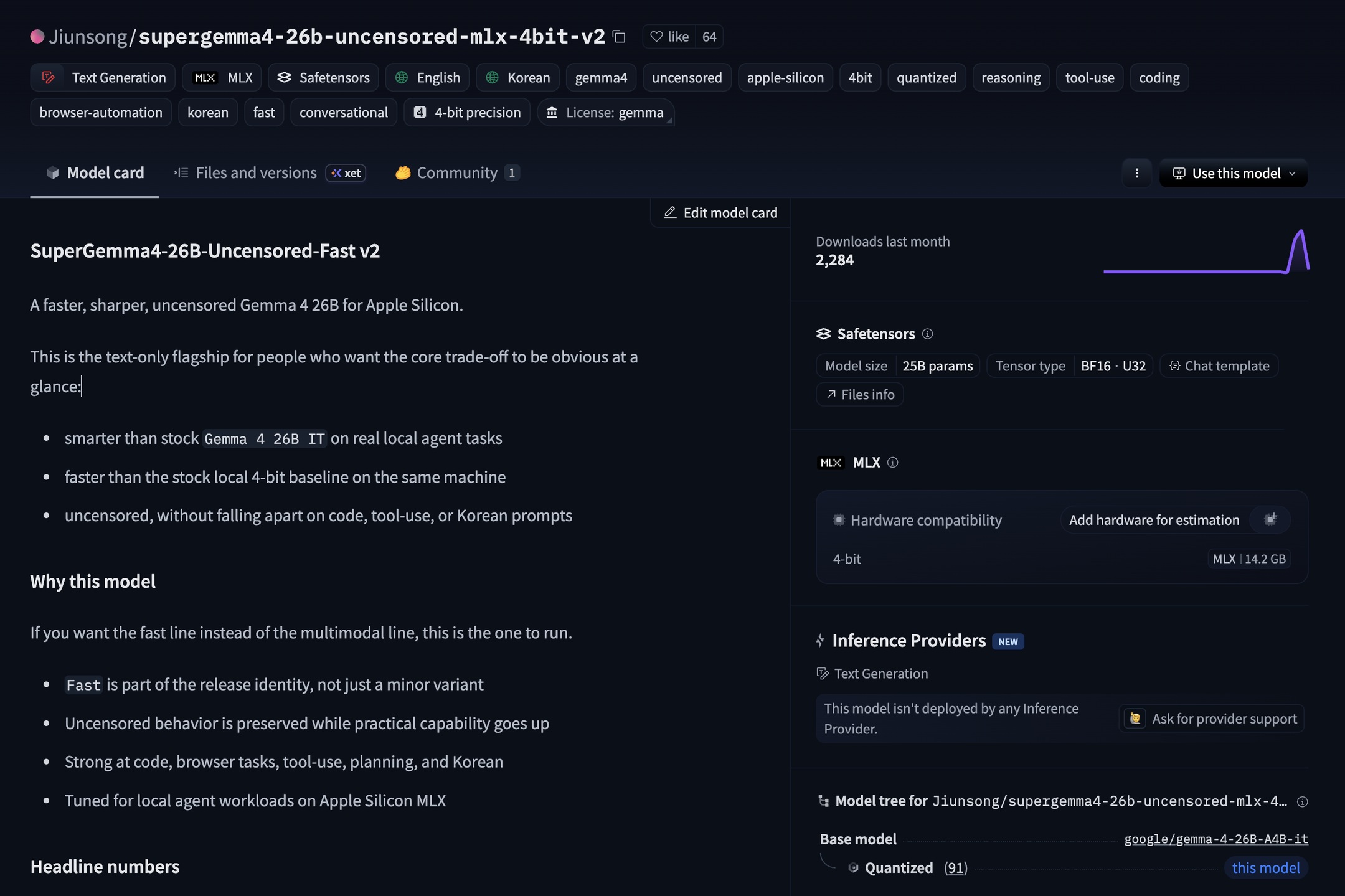Select the reasoning tag
This screenshot has width=1345, height=896.
(x=1011, y=78)
